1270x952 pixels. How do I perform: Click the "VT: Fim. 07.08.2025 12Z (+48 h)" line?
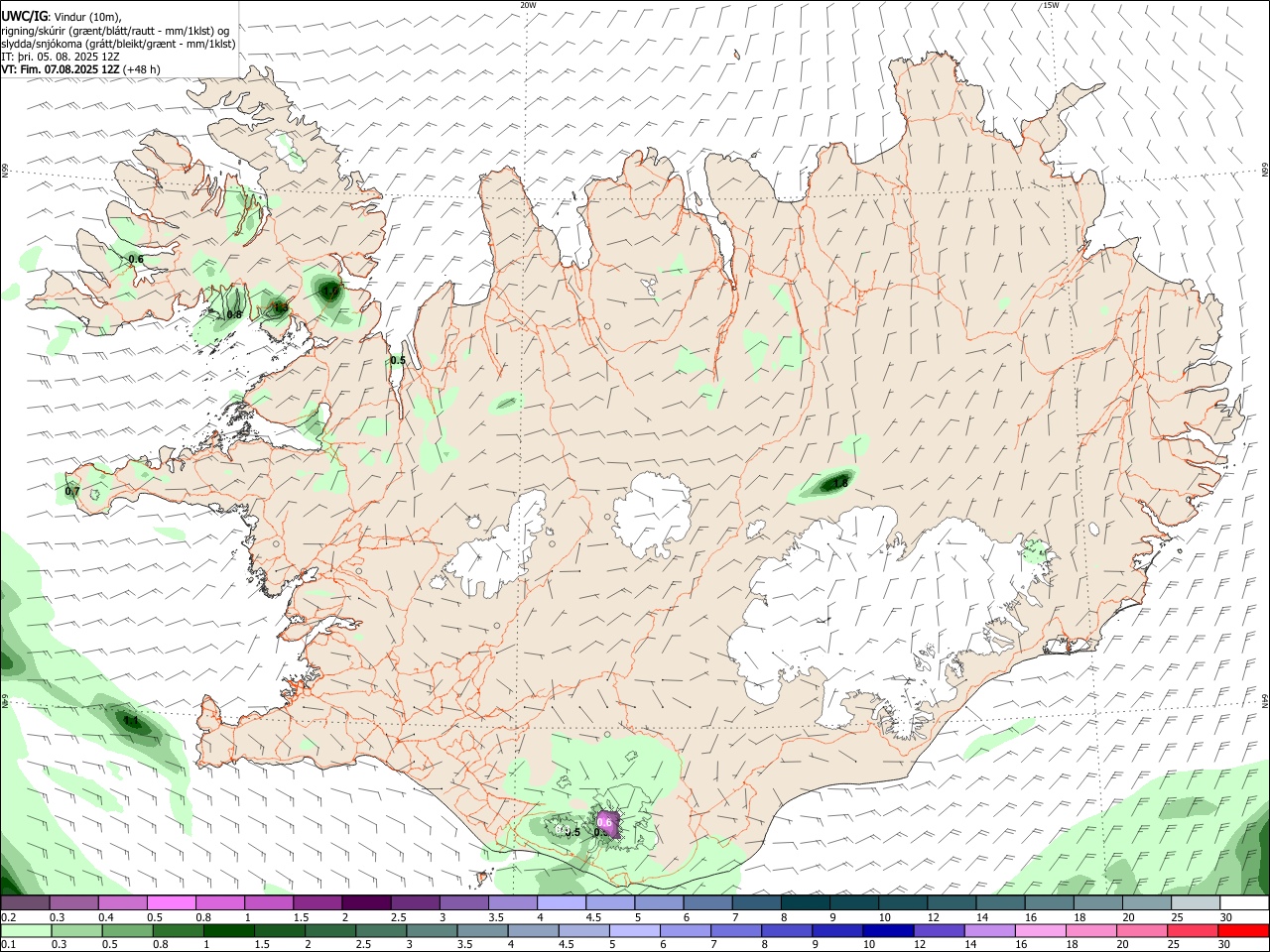point(80,69)
